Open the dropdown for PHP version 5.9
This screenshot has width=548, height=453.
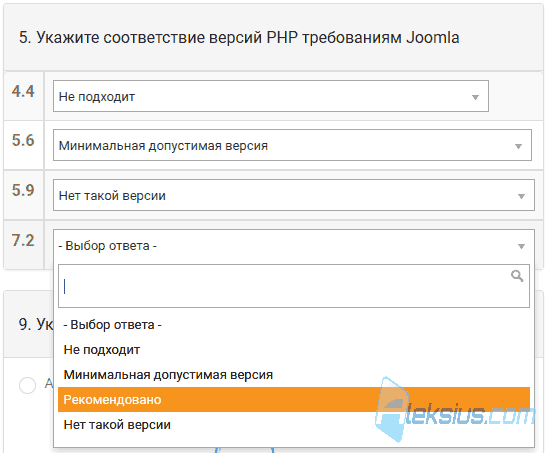[x=294, y=195]
